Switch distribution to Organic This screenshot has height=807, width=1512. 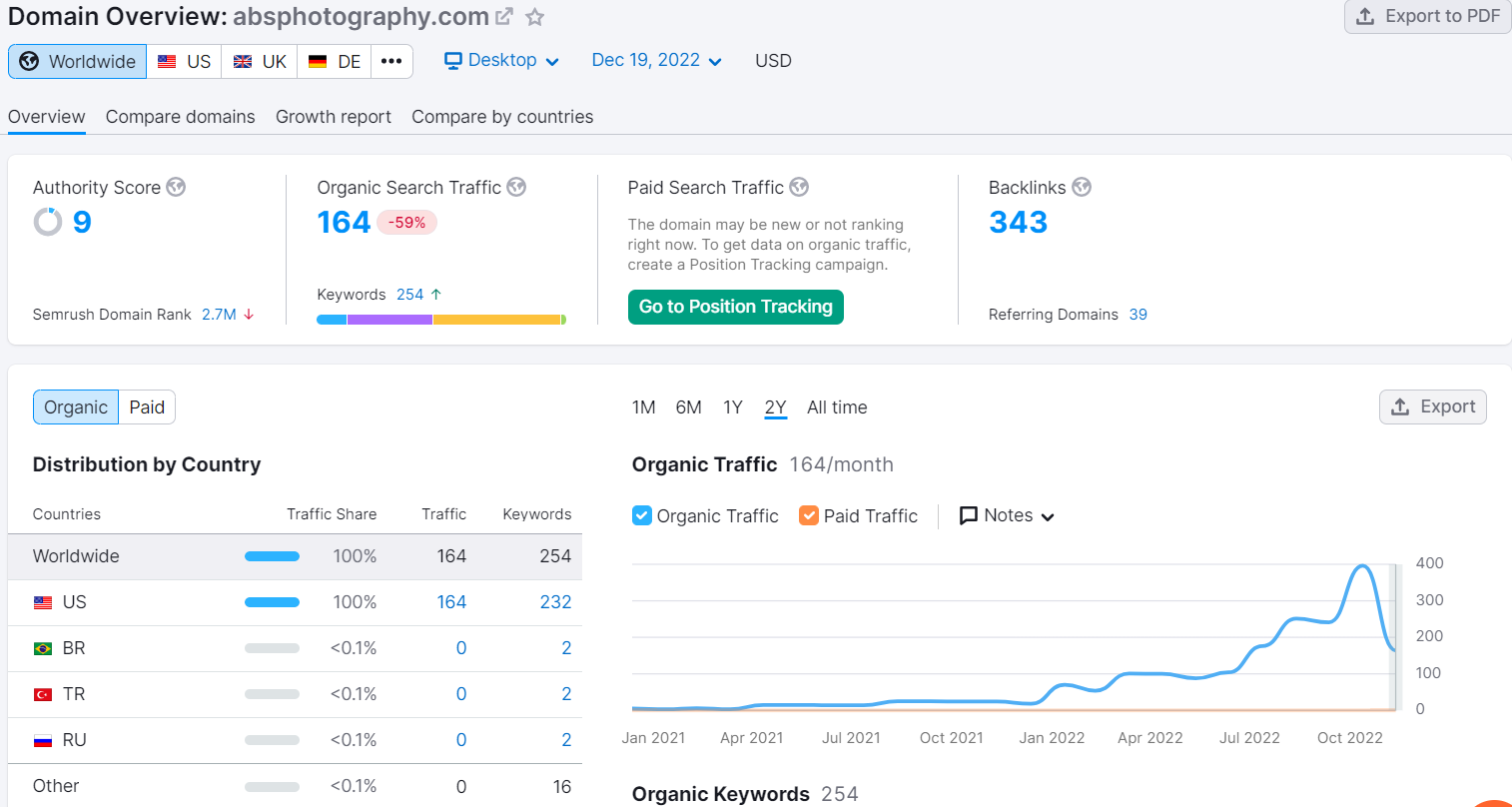[x=76, y=406]
